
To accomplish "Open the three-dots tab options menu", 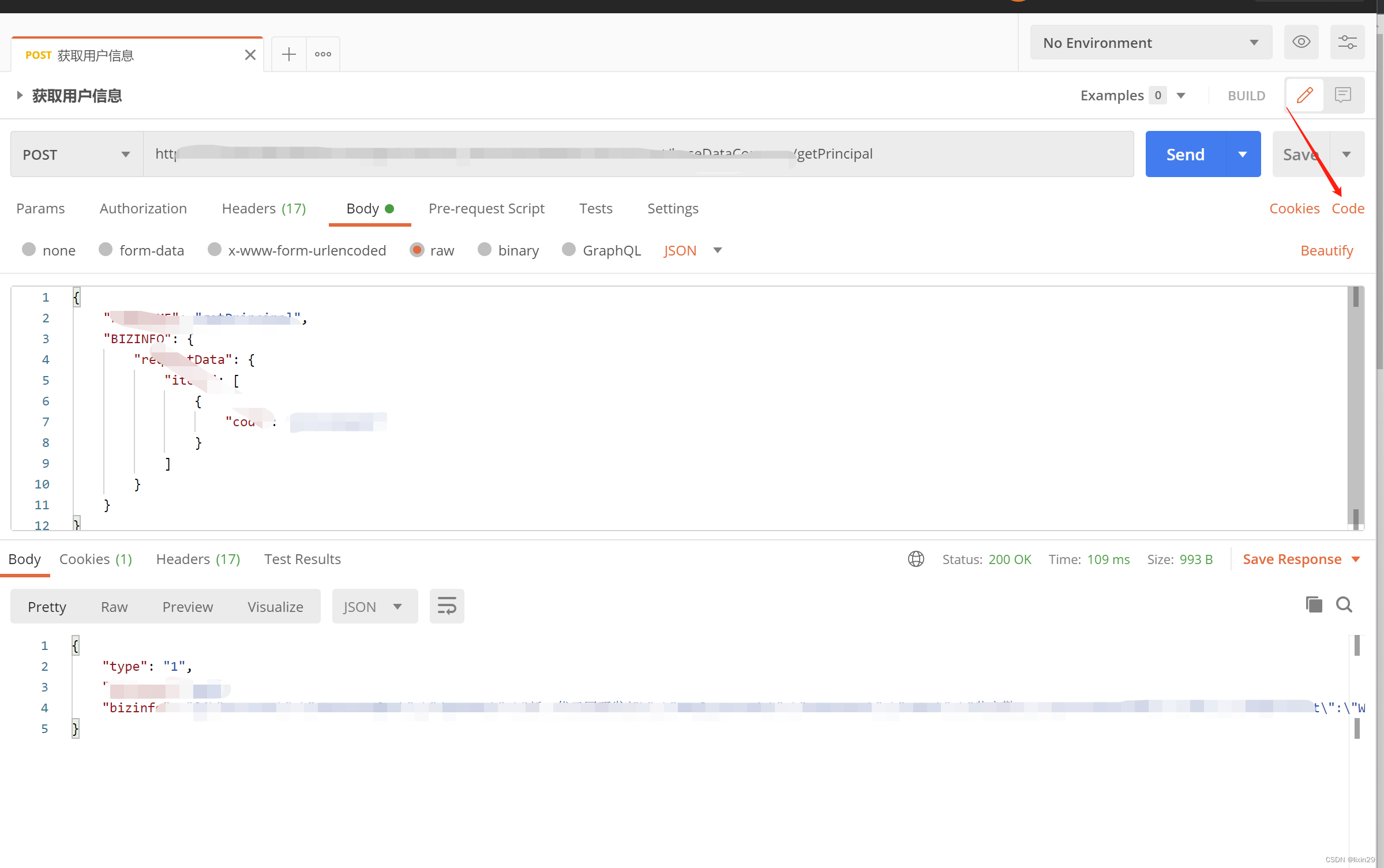I will click(323, 54).
